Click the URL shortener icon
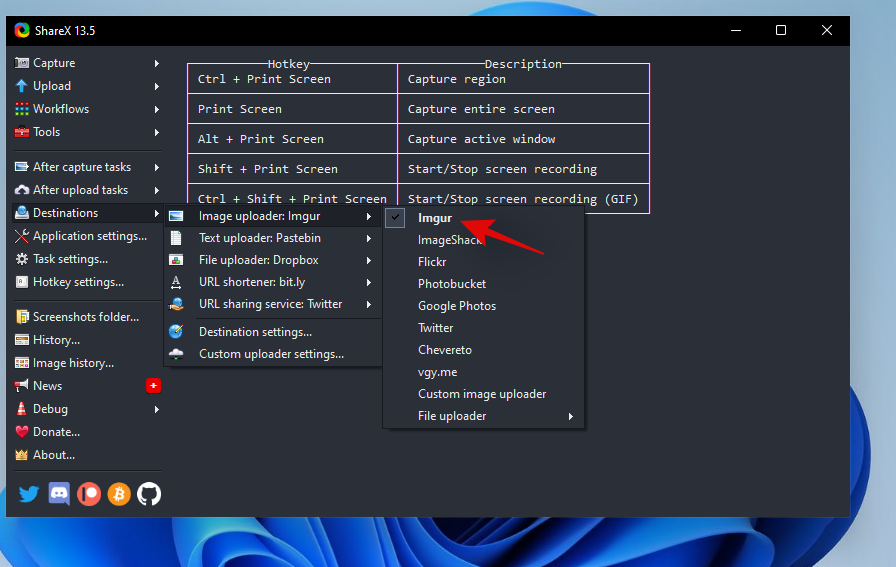Viewport: 896px width, 567px height. (x=176, y=282)
